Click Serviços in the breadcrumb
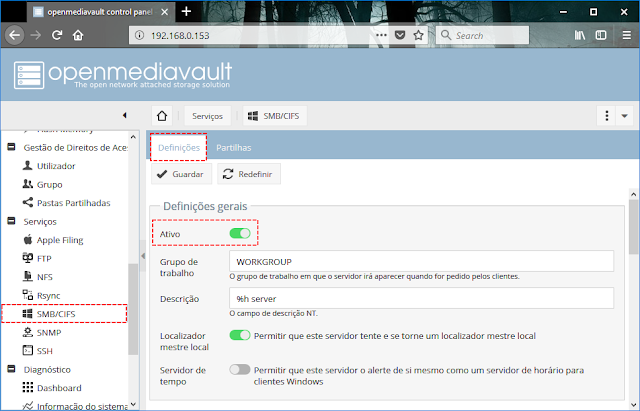This screenshot has height=411, width=640. tap(207, 116)
